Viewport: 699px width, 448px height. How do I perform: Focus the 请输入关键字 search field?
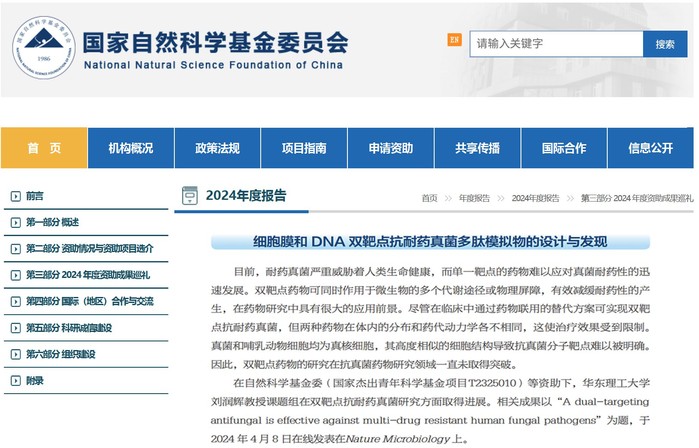tap(556, 44)
